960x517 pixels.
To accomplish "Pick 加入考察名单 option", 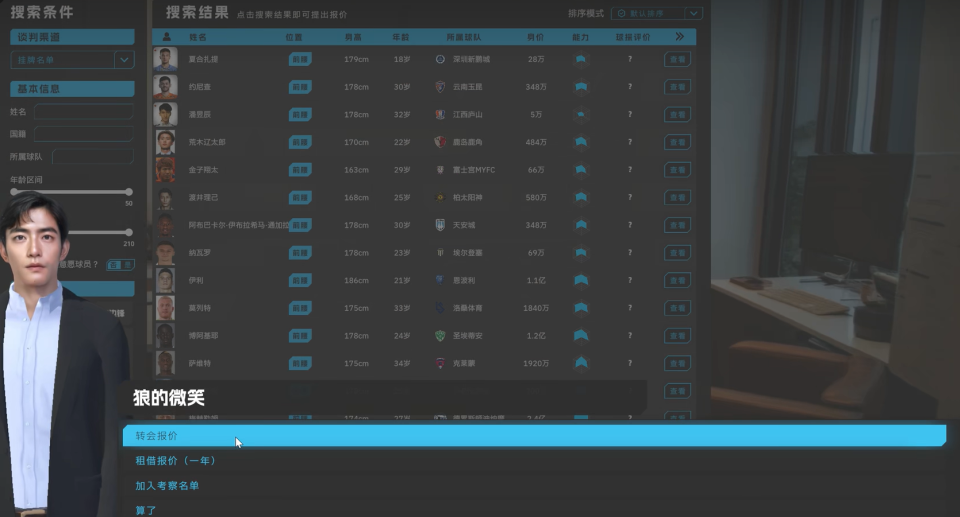I will point(167,486).
